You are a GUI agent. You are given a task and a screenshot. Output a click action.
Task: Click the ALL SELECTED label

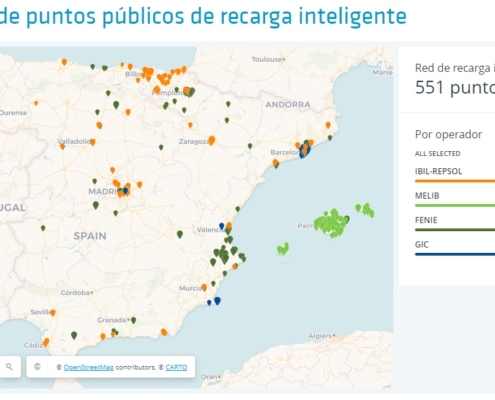pos(437,154)
